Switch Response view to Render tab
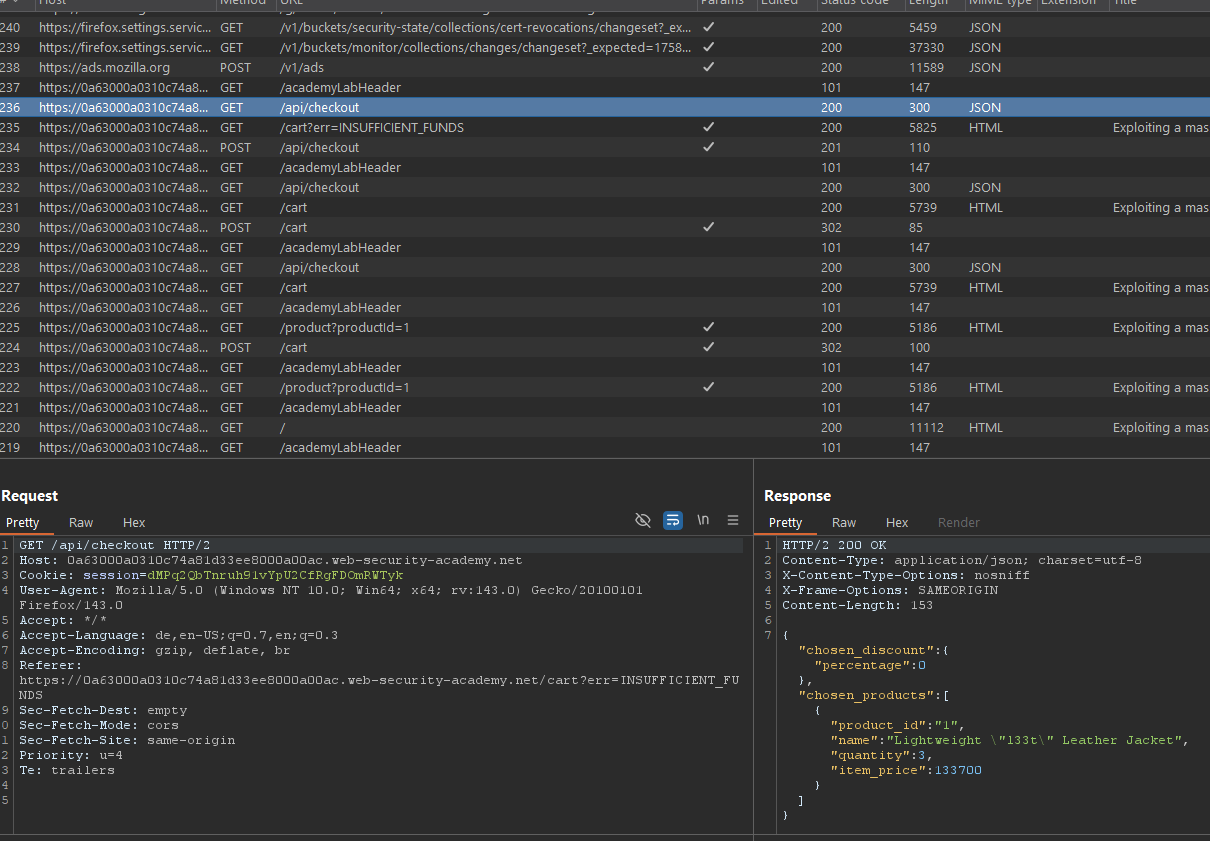Screen dimensions: 1210x841 [958, 523]
